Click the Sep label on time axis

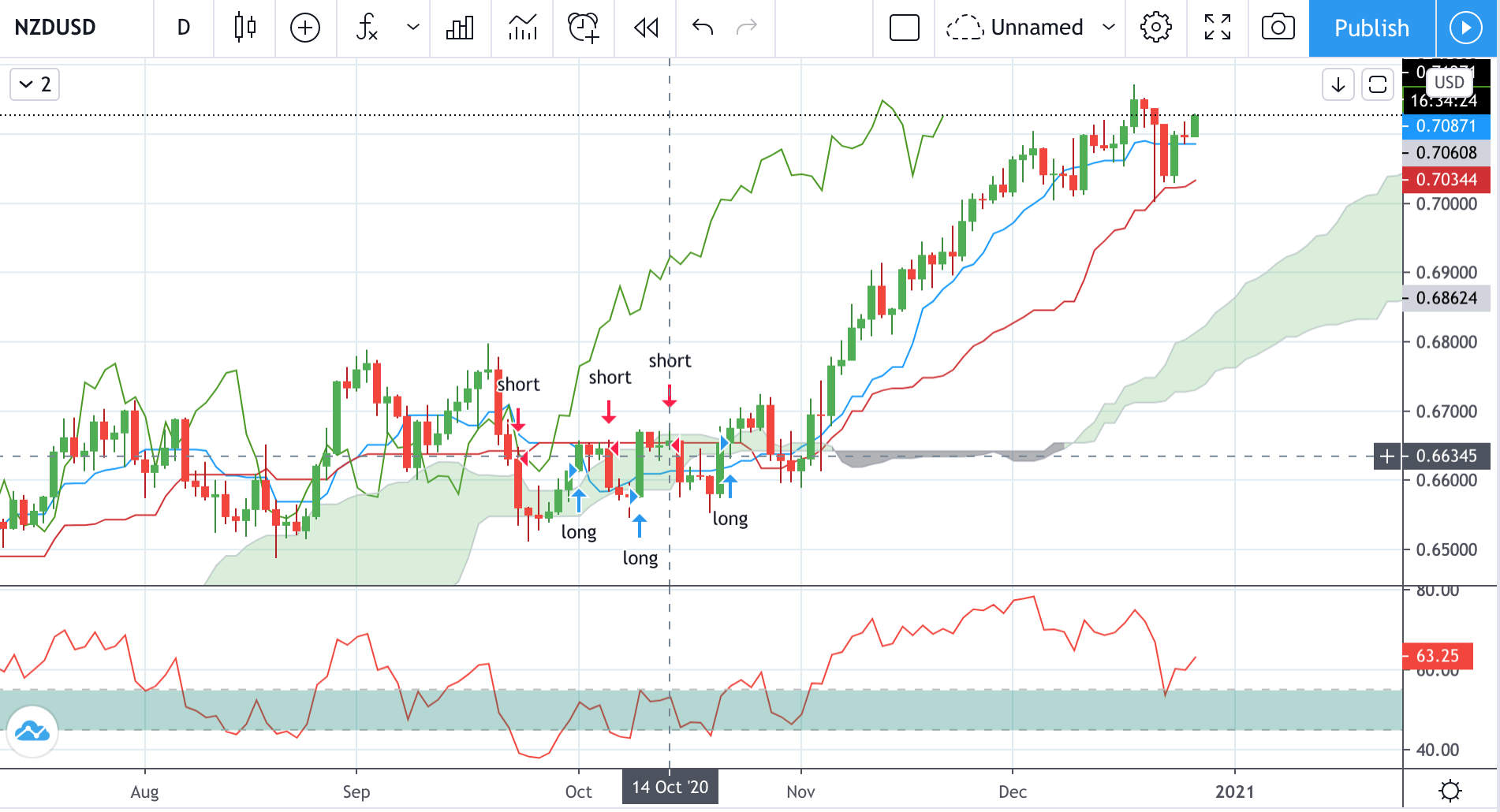356,792
